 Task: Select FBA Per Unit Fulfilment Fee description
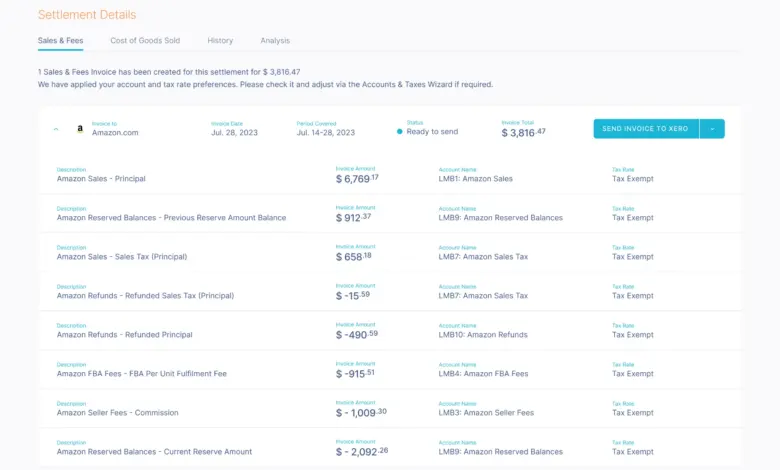click(142, 374)
